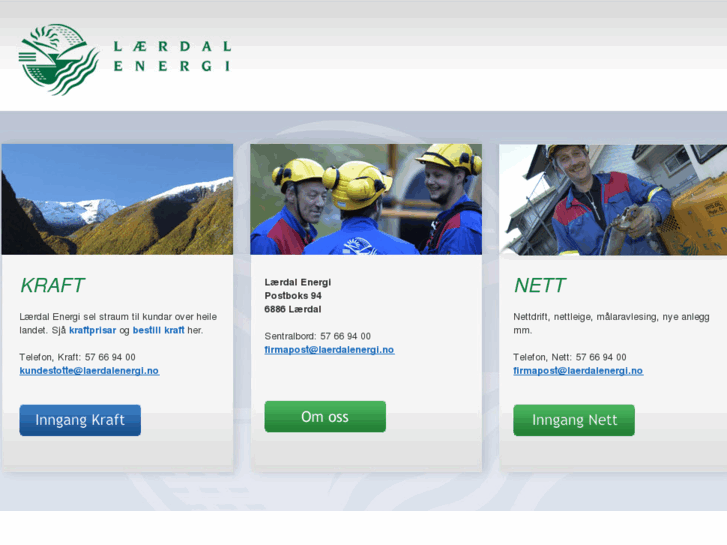Click 'Lærdal Energi sel straum' description text
This screenshot has width=727, height=545.
(118, 323)
